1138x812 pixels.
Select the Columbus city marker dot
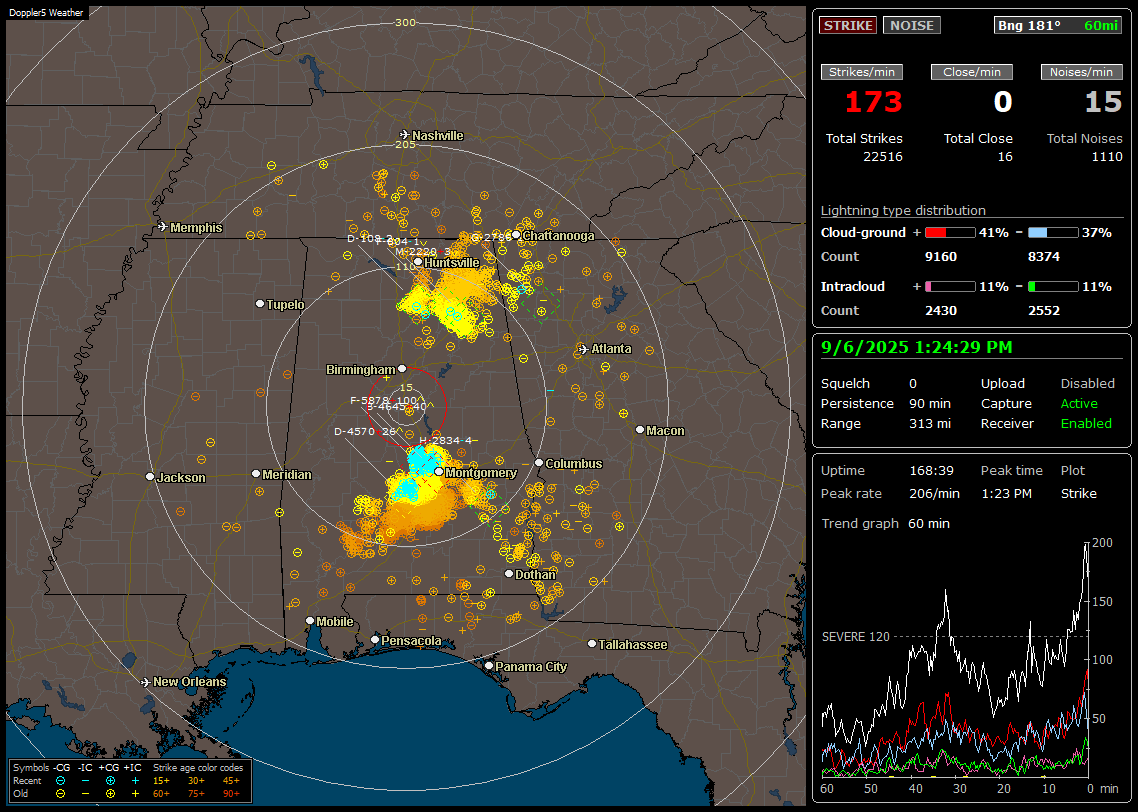point(539,462)
